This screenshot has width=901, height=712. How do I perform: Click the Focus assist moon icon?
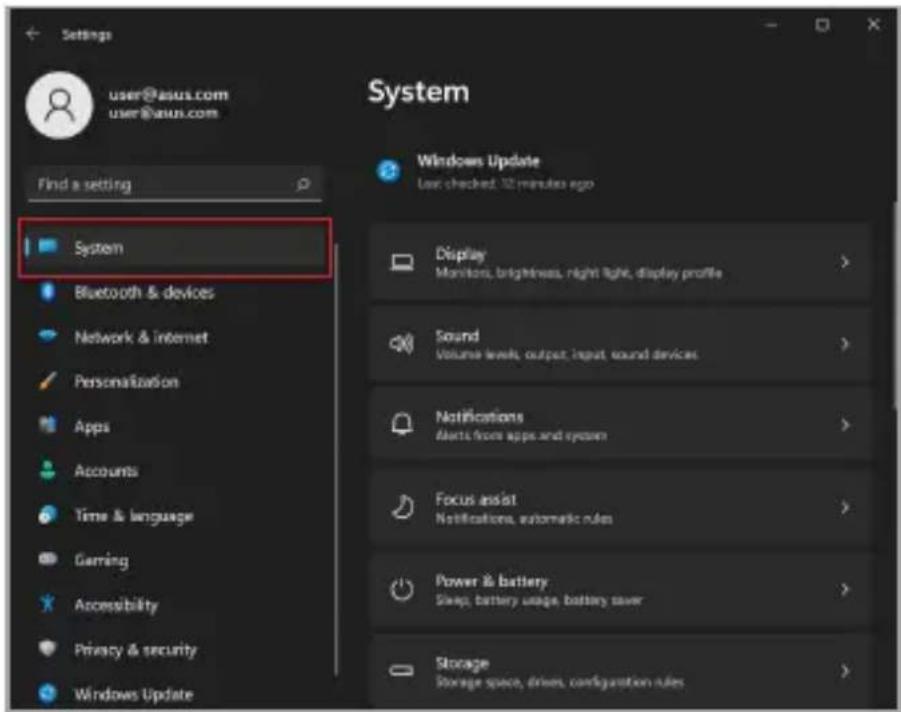(x=402, y=507)
